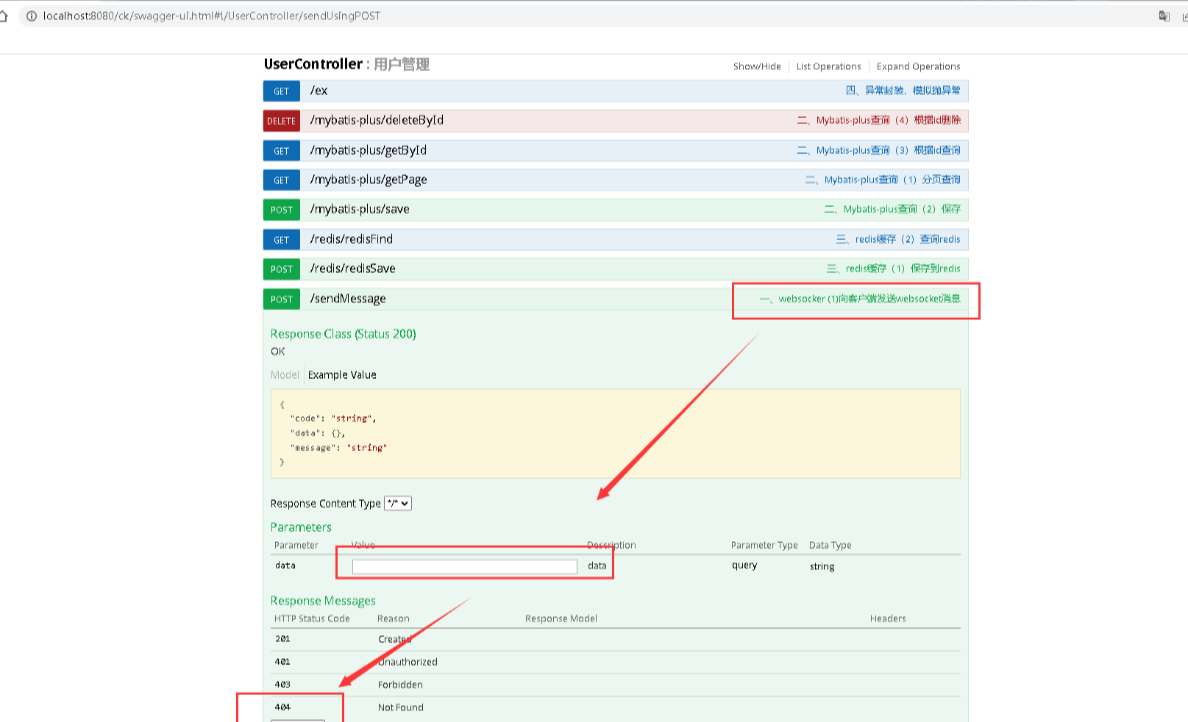This screenshot has height=722, width=1188.
Task: Click the DELETE badge for /mybatis-plus/deleteById
Action: click(x=281, y=120)
